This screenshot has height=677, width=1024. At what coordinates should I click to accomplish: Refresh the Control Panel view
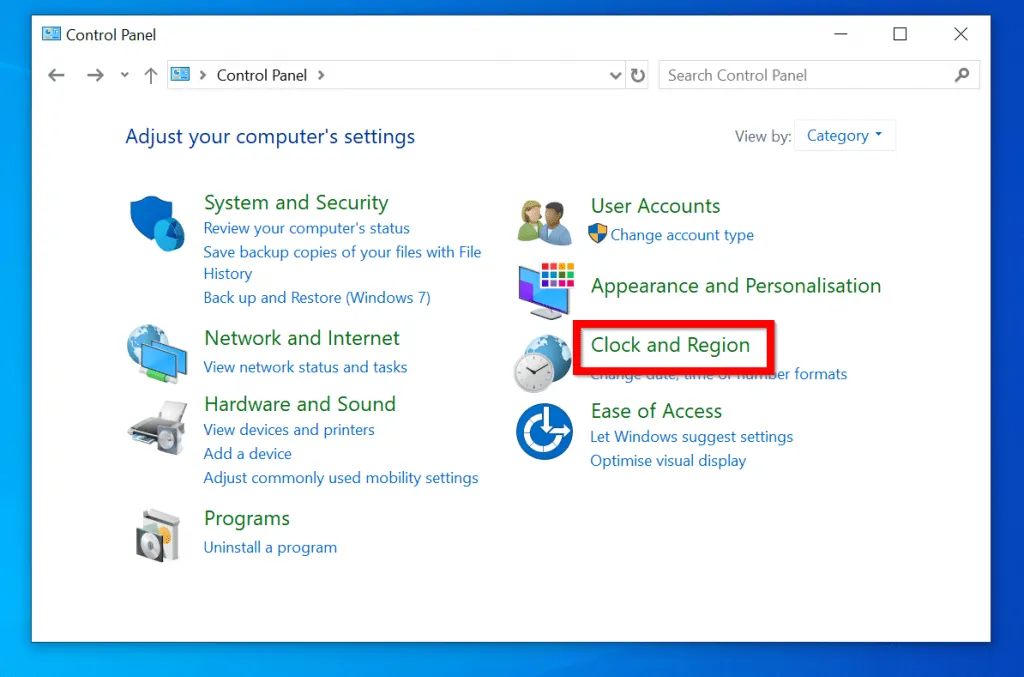(x=638, y=76)
